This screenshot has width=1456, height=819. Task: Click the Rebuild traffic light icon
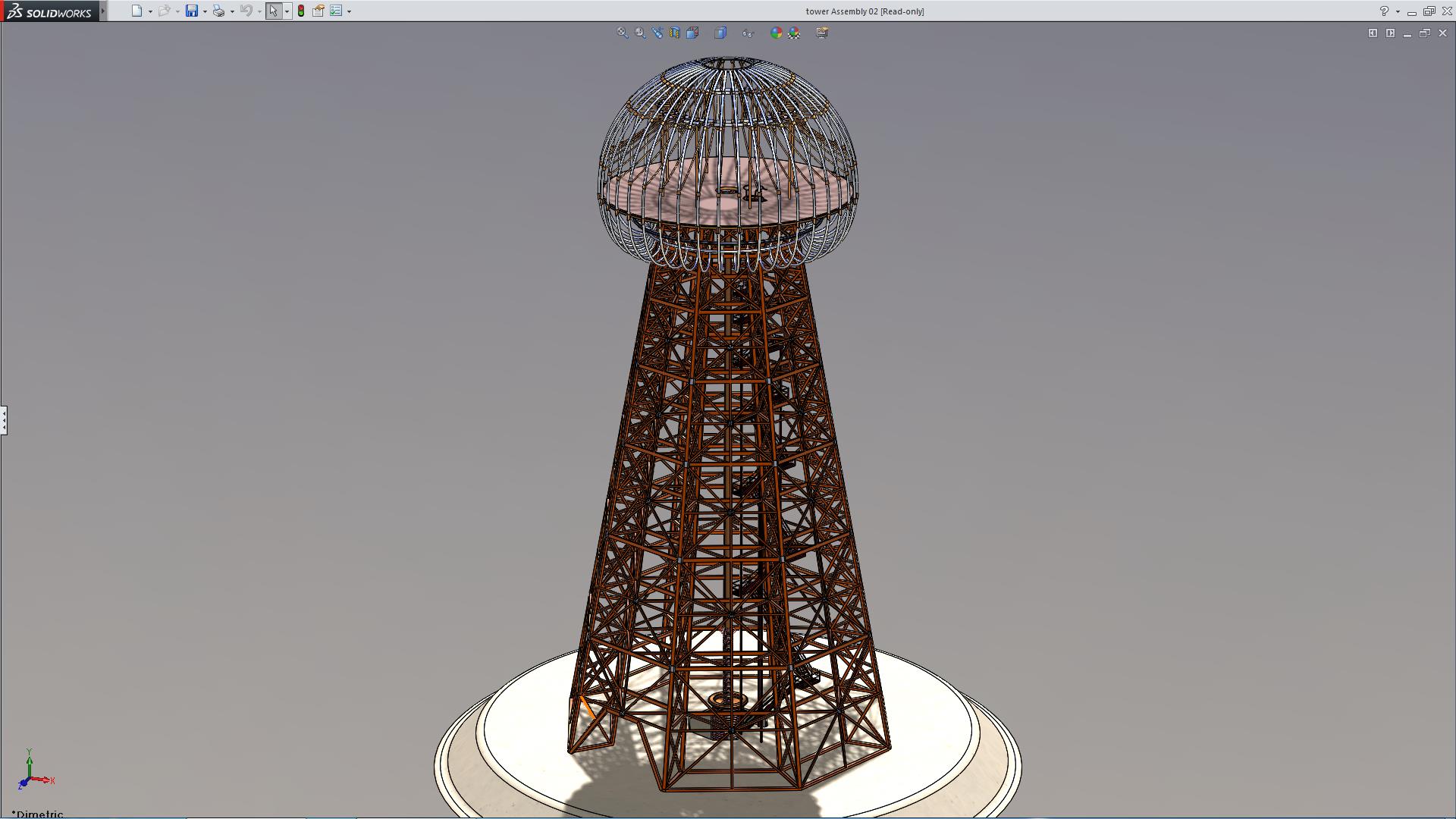(301, 11)
